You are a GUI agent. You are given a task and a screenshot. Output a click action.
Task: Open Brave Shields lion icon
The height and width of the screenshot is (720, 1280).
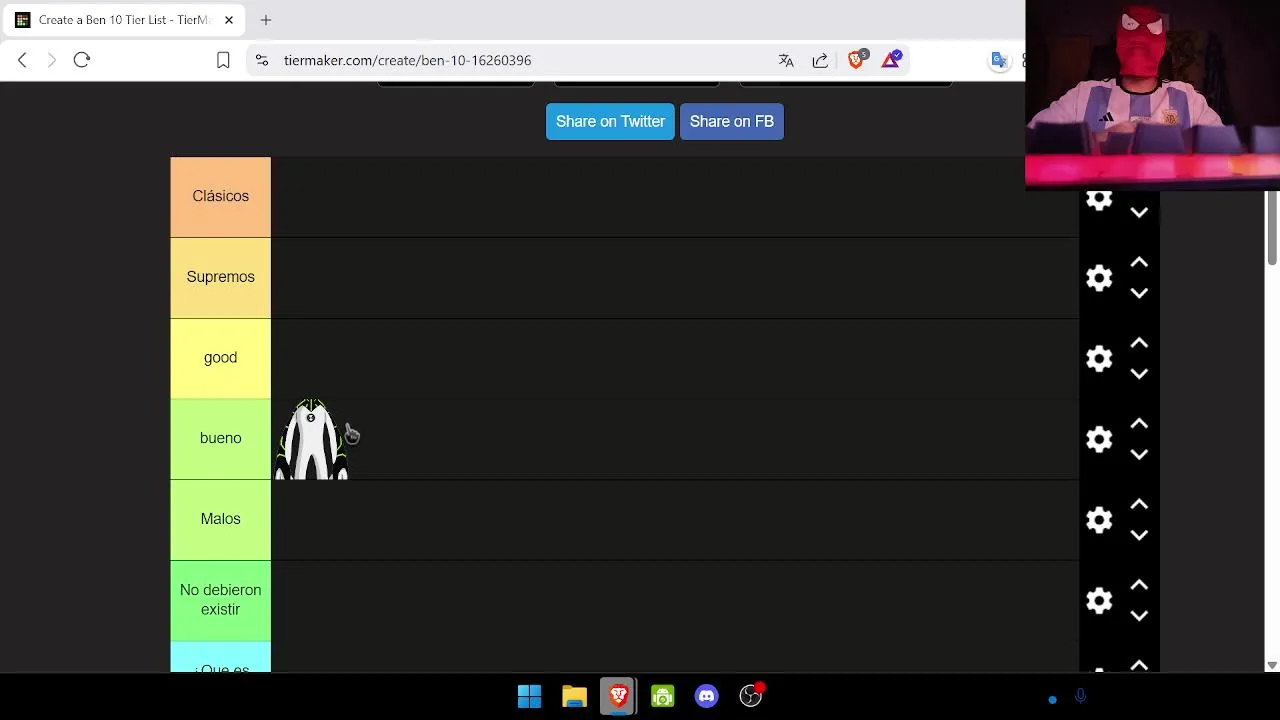(x=856, y=60)
